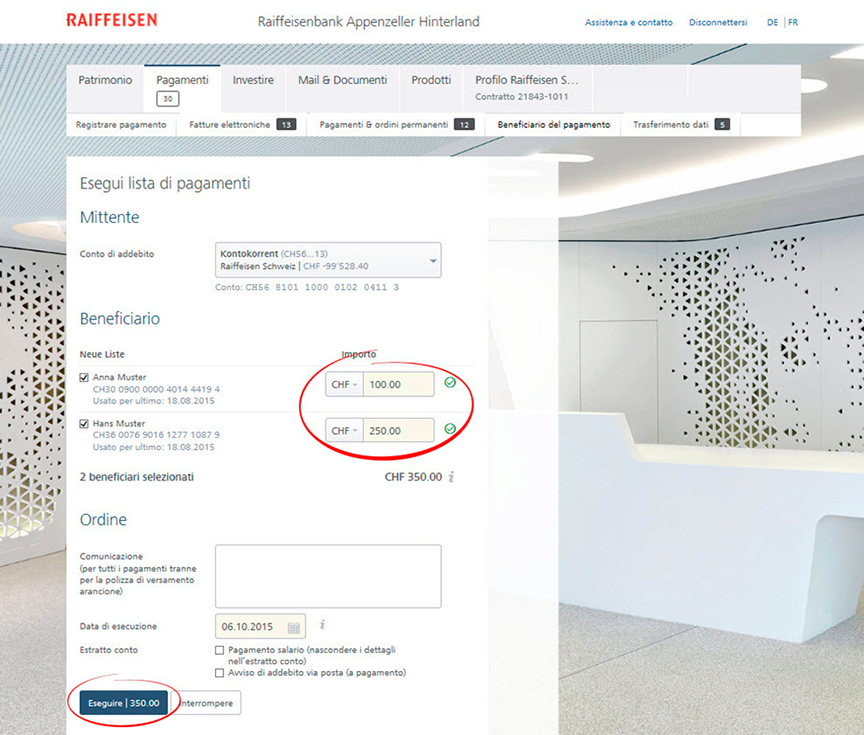The width and height of the screenshot is (864, 735).
Task: Click the info icon beside execution date
Action: 322,624
